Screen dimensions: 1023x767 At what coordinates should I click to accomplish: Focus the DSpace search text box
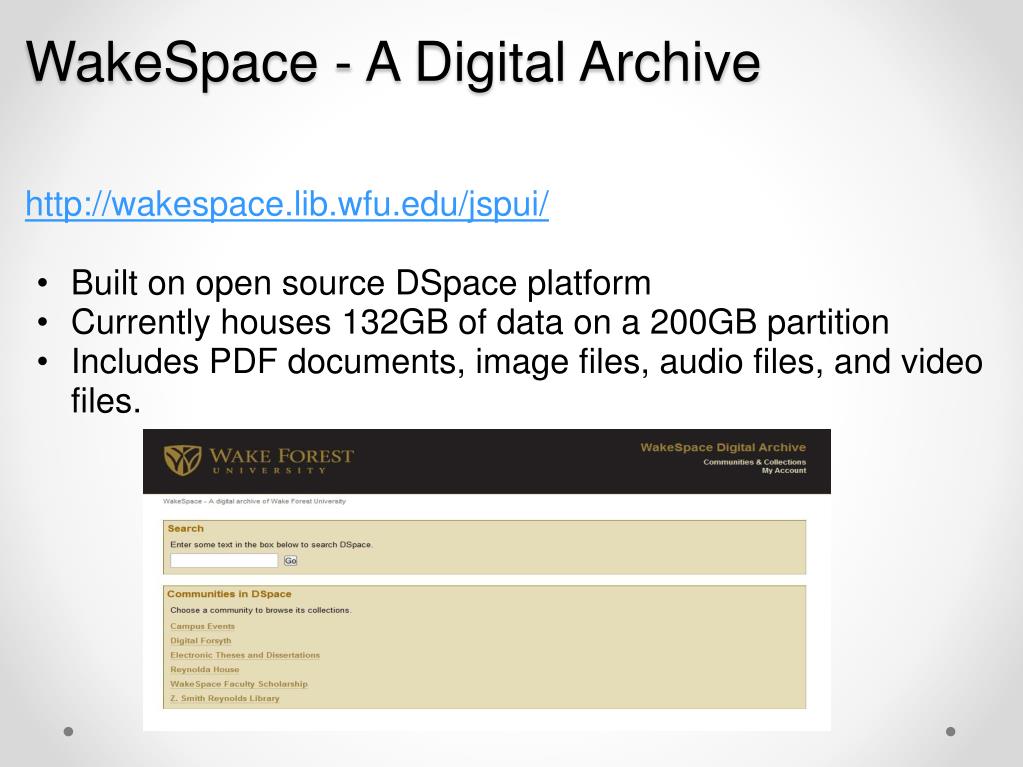(x=224, y=560)
